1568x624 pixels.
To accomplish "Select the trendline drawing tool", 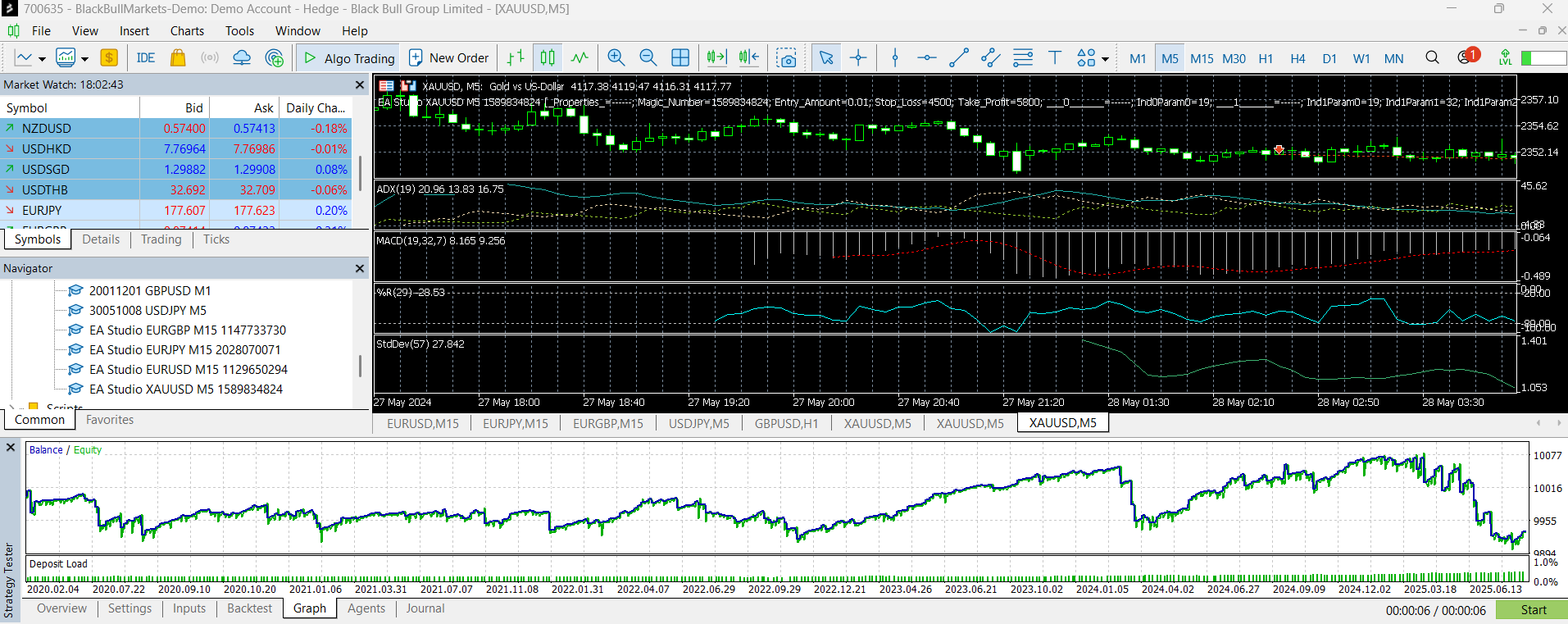I will [x=958, y=57].
